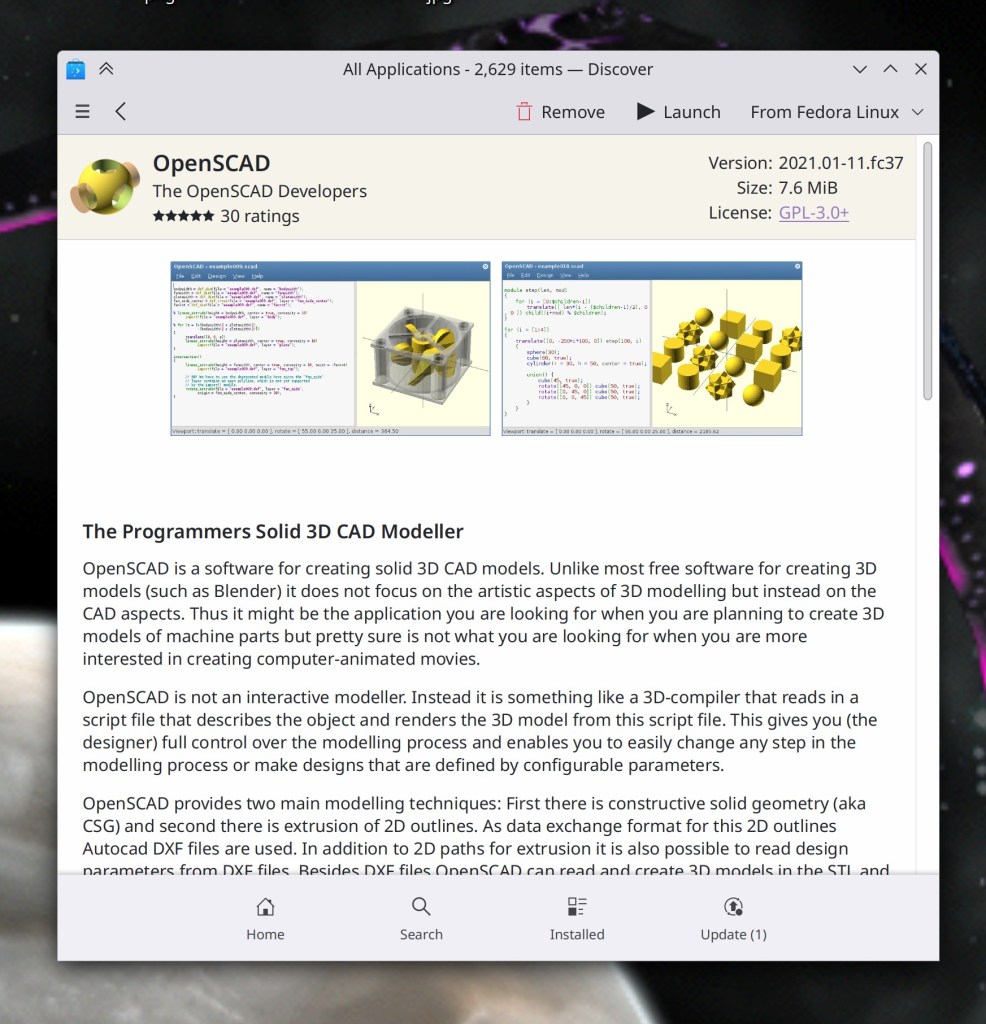Click the five-star rating display

[x=183, y=215]
